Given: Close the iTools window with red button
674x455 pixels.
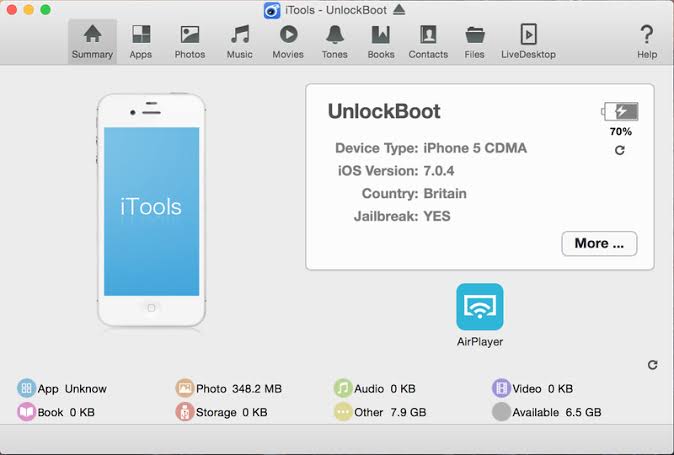Looking at the screenshot, I should tap(12, 9).
